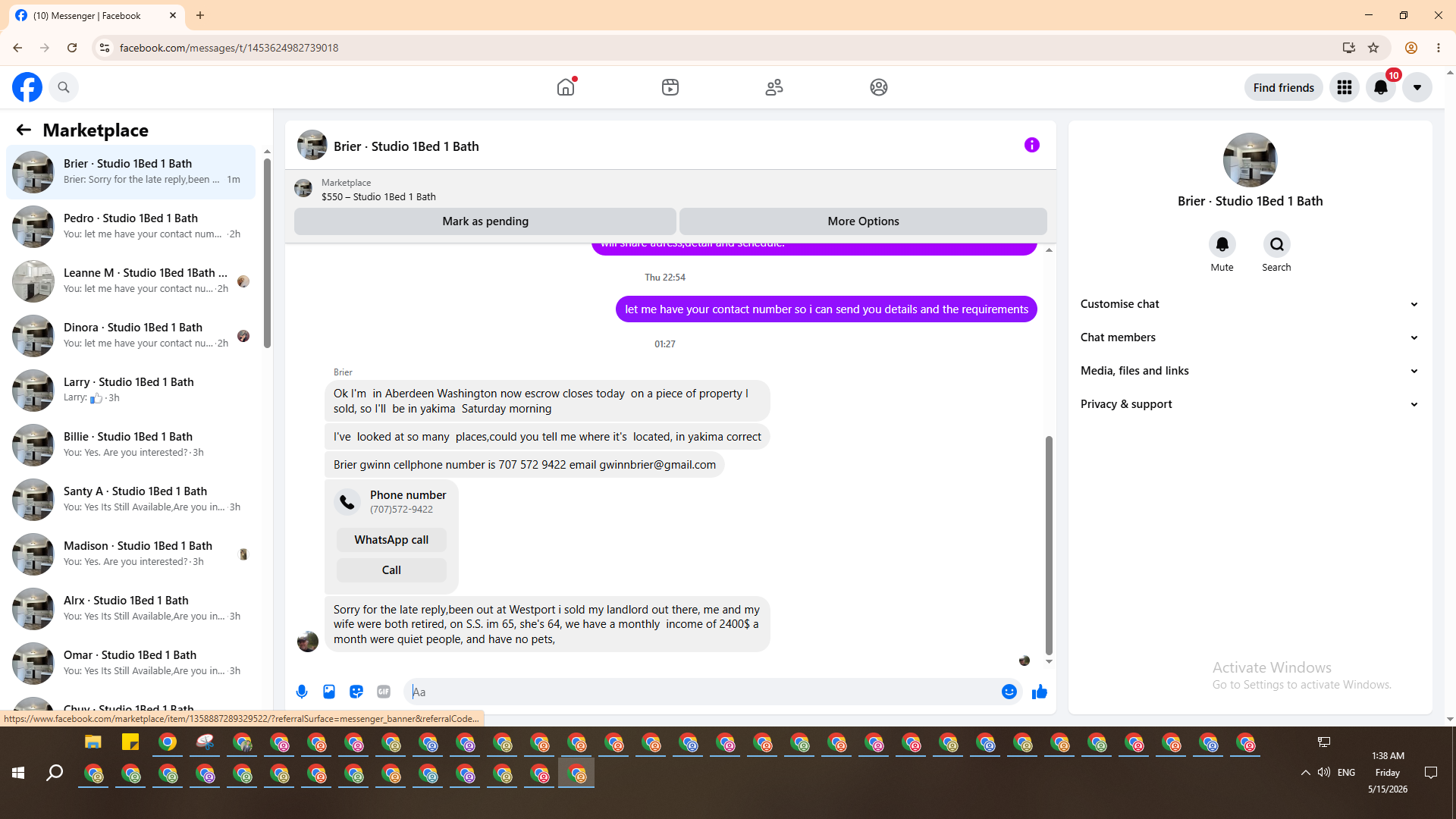Open the Windows action center notifications icon
The height and width of the screenshot is (819, 1456).
pyautogui.click(x=1431, y=773)
